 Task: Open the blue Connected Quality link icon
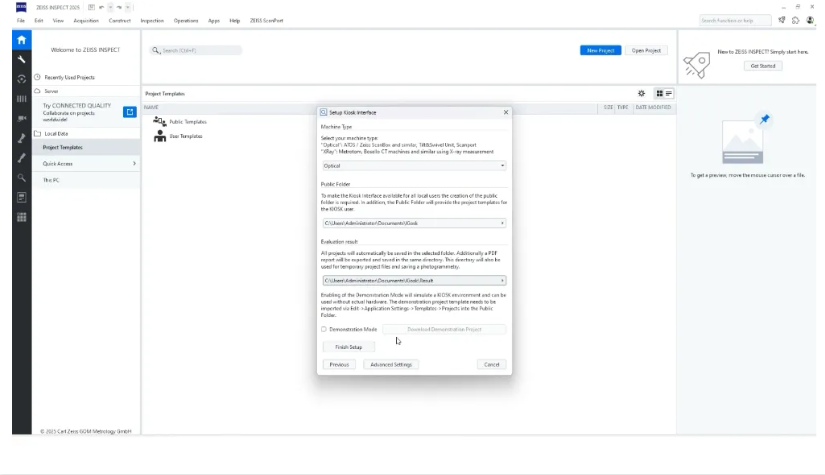(129, 112)
